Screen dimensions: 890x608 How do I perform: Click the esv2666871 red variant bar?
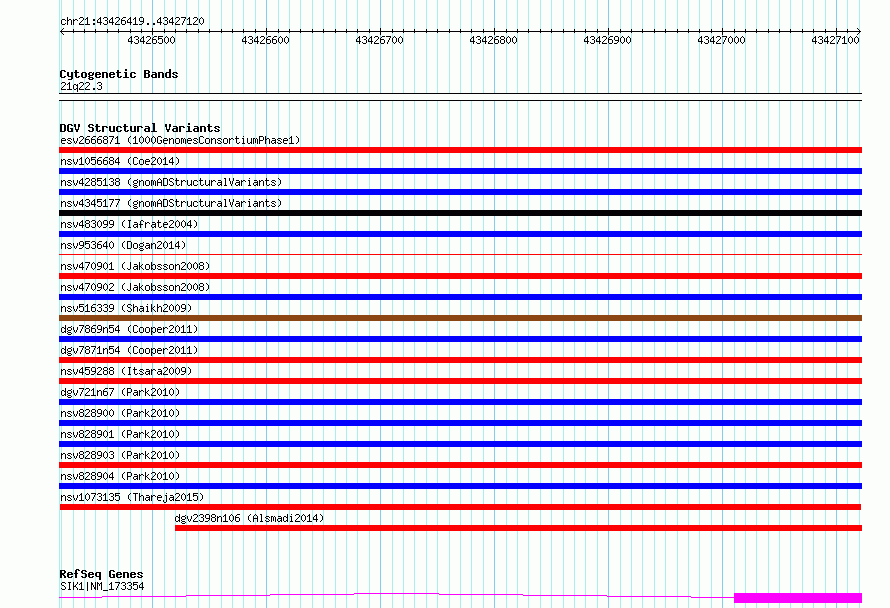click(460, 150)
